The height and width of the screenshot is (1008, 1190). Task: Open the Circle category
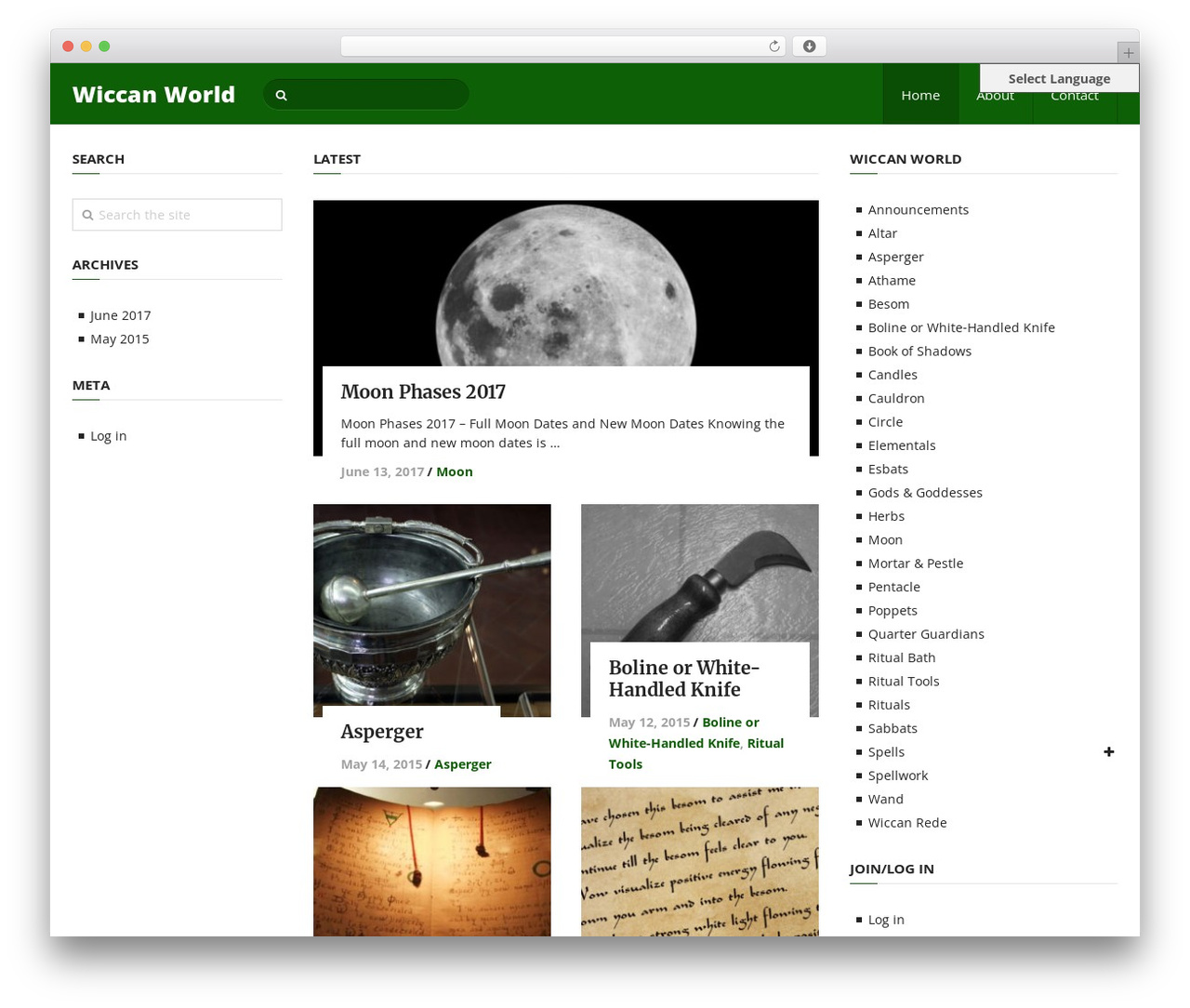(885, 421)
